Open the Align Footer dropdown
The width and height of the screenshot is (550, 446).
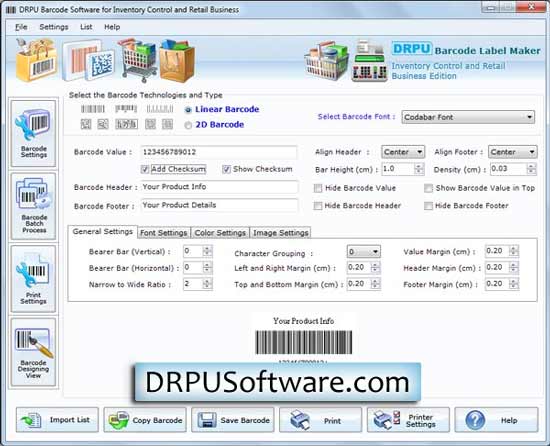pos(512,152)
